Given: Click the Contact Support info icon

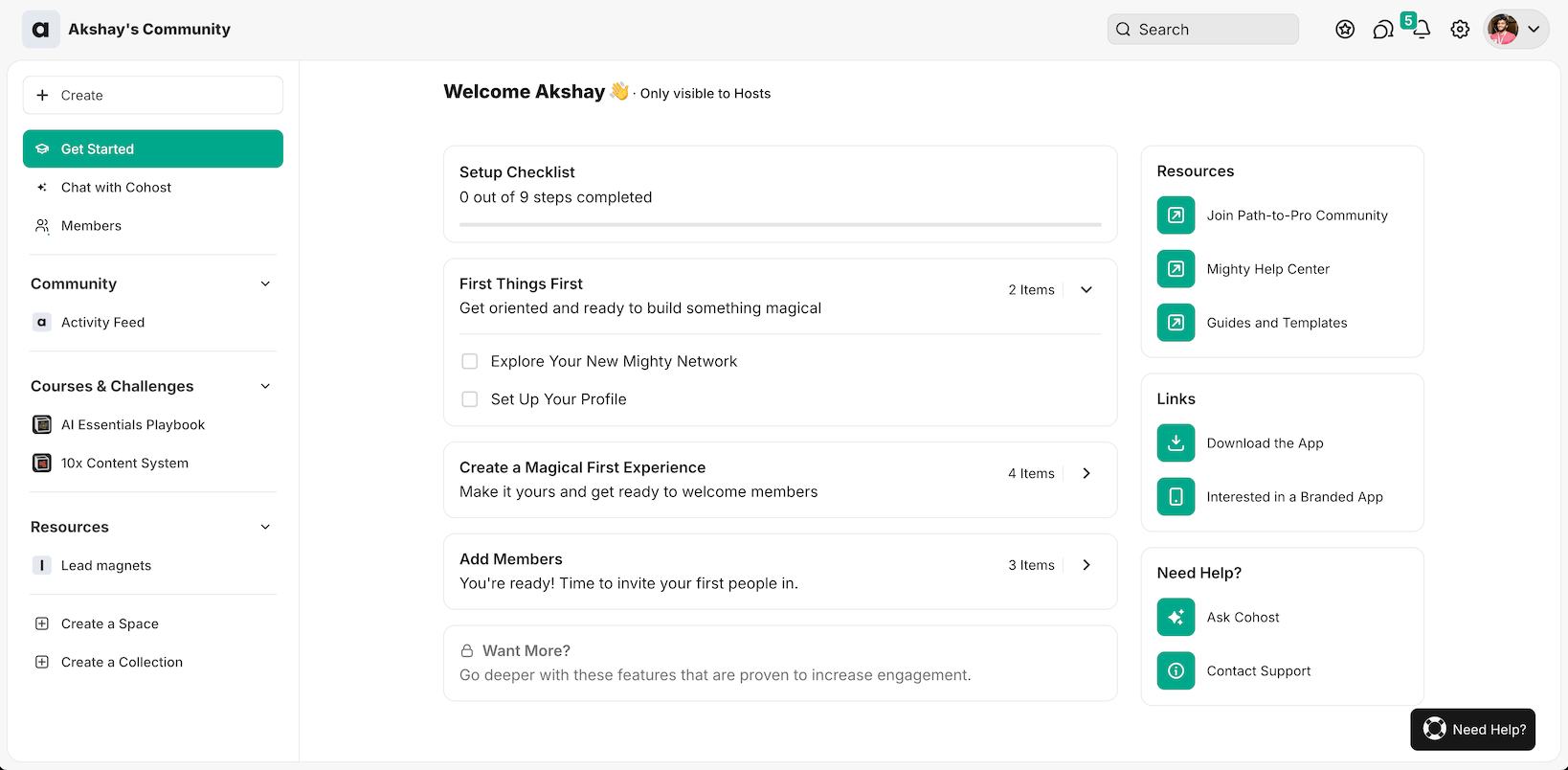Looking at the screenshot, I should pos(1176,671).
